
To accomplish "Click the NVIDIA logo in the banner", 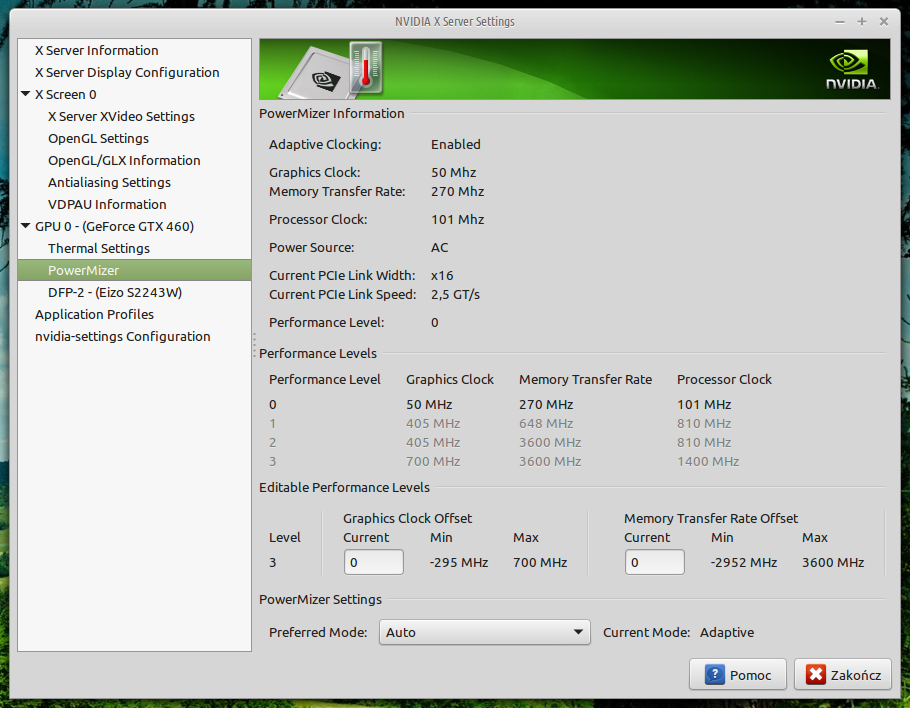I will (852, 70).
